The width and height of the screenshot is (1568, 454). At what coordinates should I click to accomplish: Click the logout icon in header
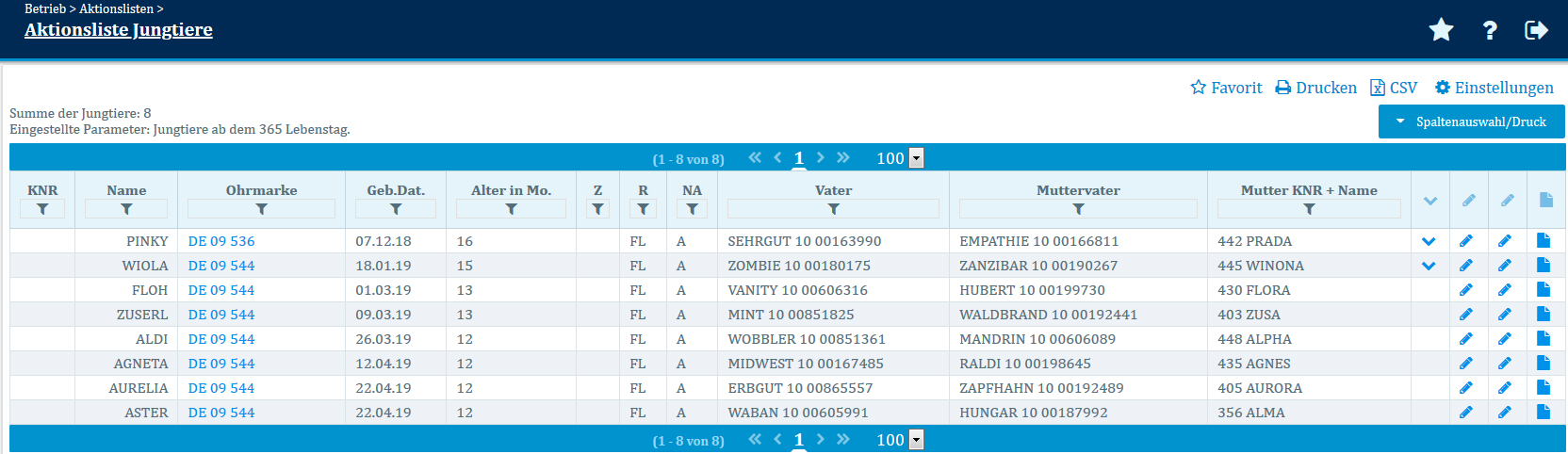pyautogui.click(x=1536, y=30)
